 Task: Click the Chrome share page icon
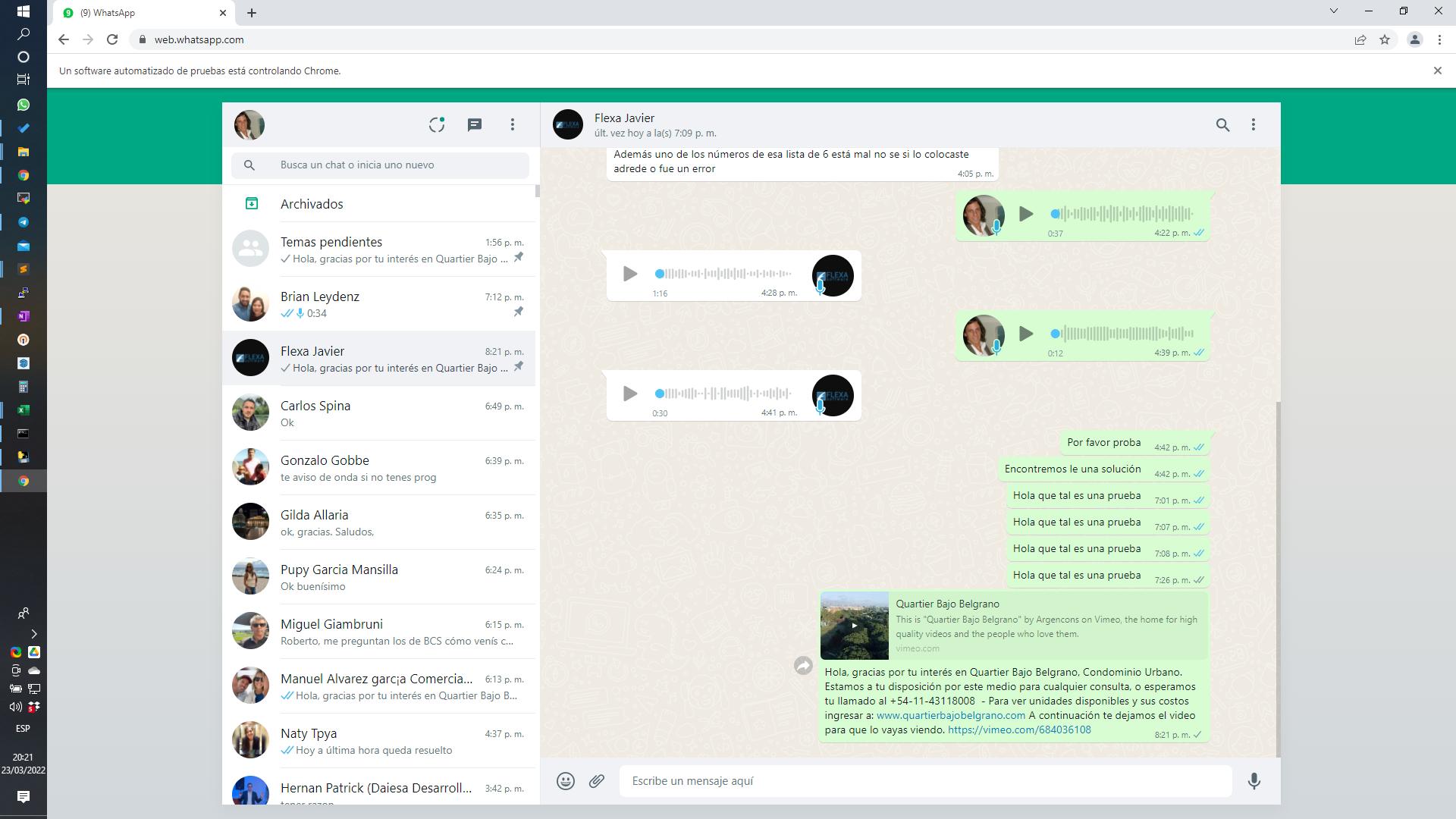click(1360, 39)
